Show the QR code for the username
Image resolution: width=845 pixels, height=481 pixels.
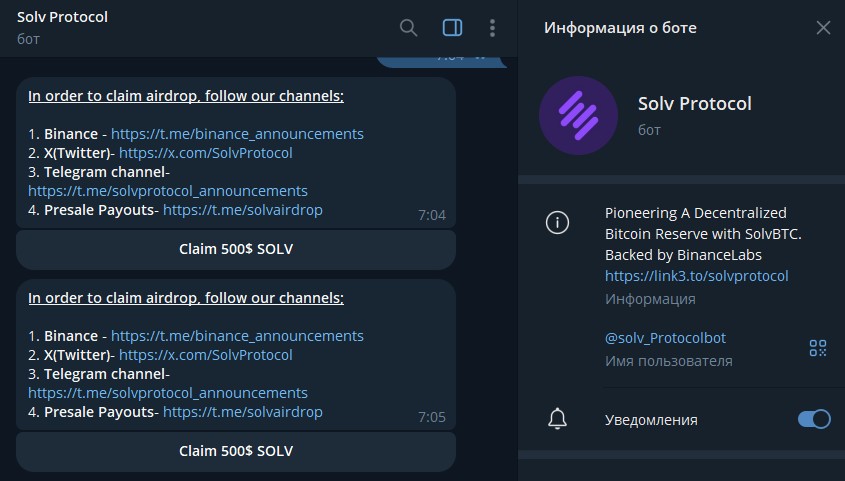point(818,348)
